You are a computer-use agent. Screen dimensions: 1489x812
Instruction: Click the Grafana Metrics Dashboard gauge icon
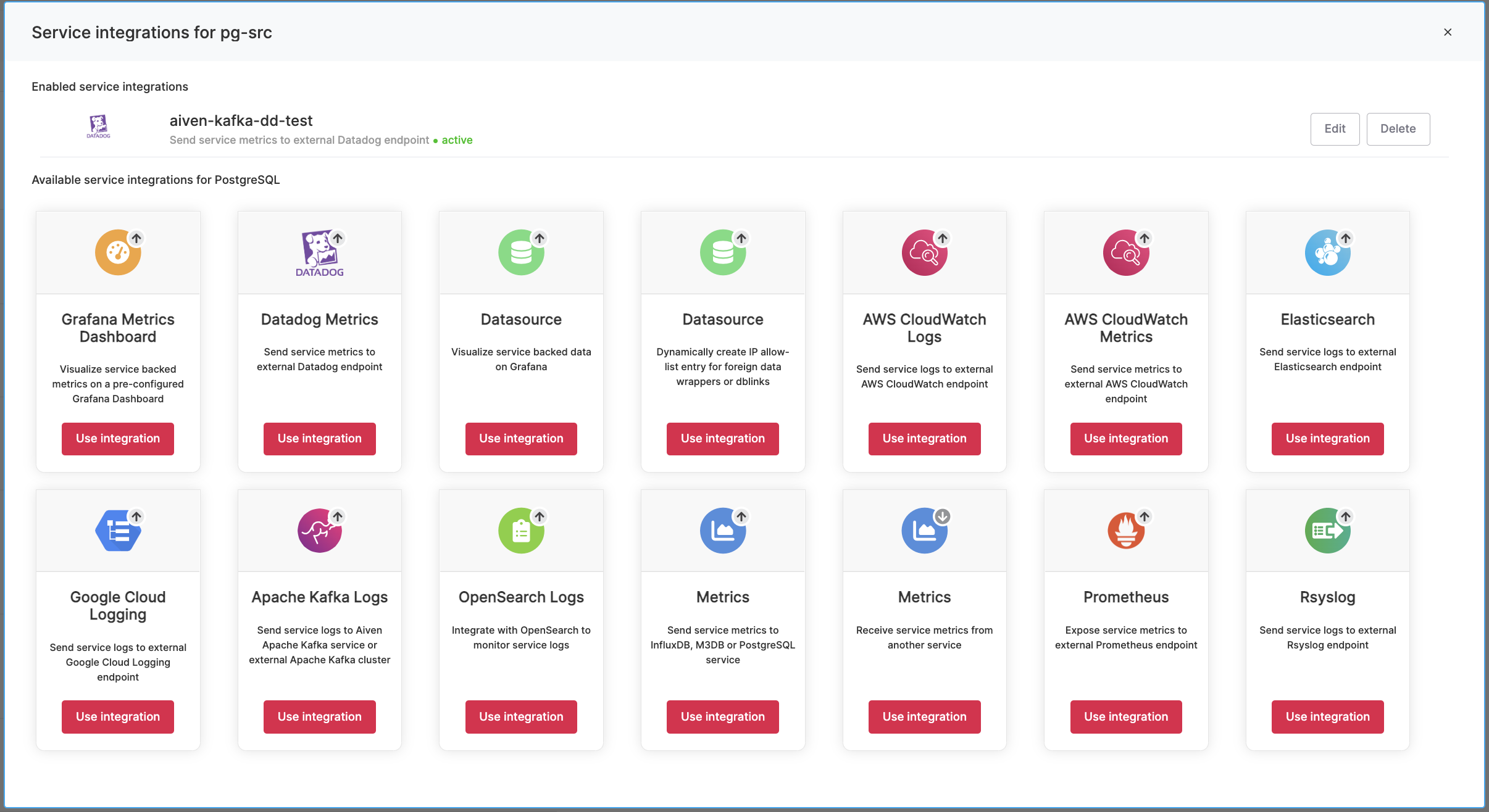pyautogui.click(x=118, y=252)
